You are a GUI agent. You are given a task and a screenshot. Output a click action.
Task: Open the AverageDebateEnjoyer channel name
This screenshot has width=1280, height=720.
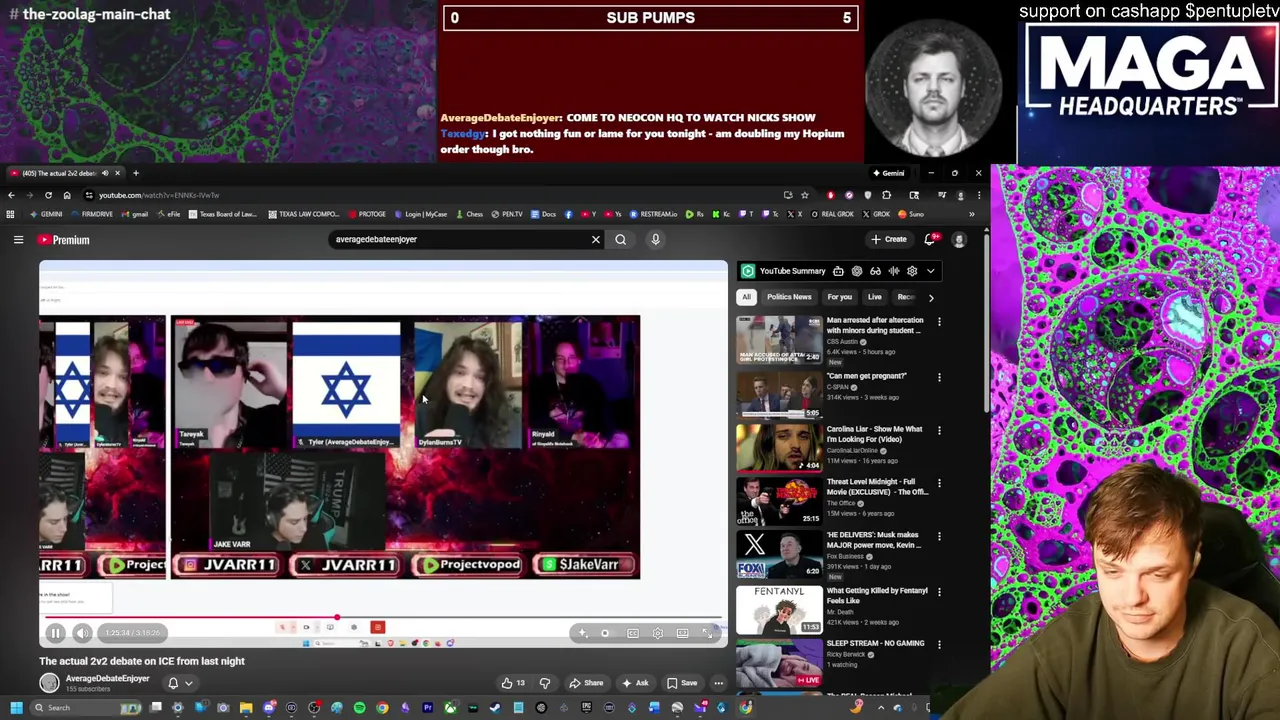click(108, 679)
